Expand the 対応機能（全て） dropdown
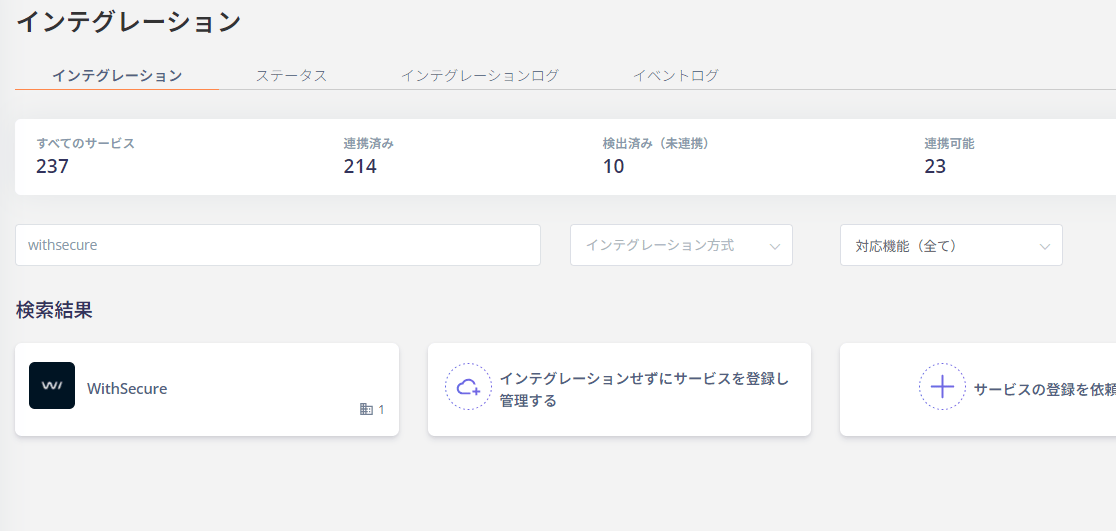This screenshot has width=1116, height=531. point(951,246)
